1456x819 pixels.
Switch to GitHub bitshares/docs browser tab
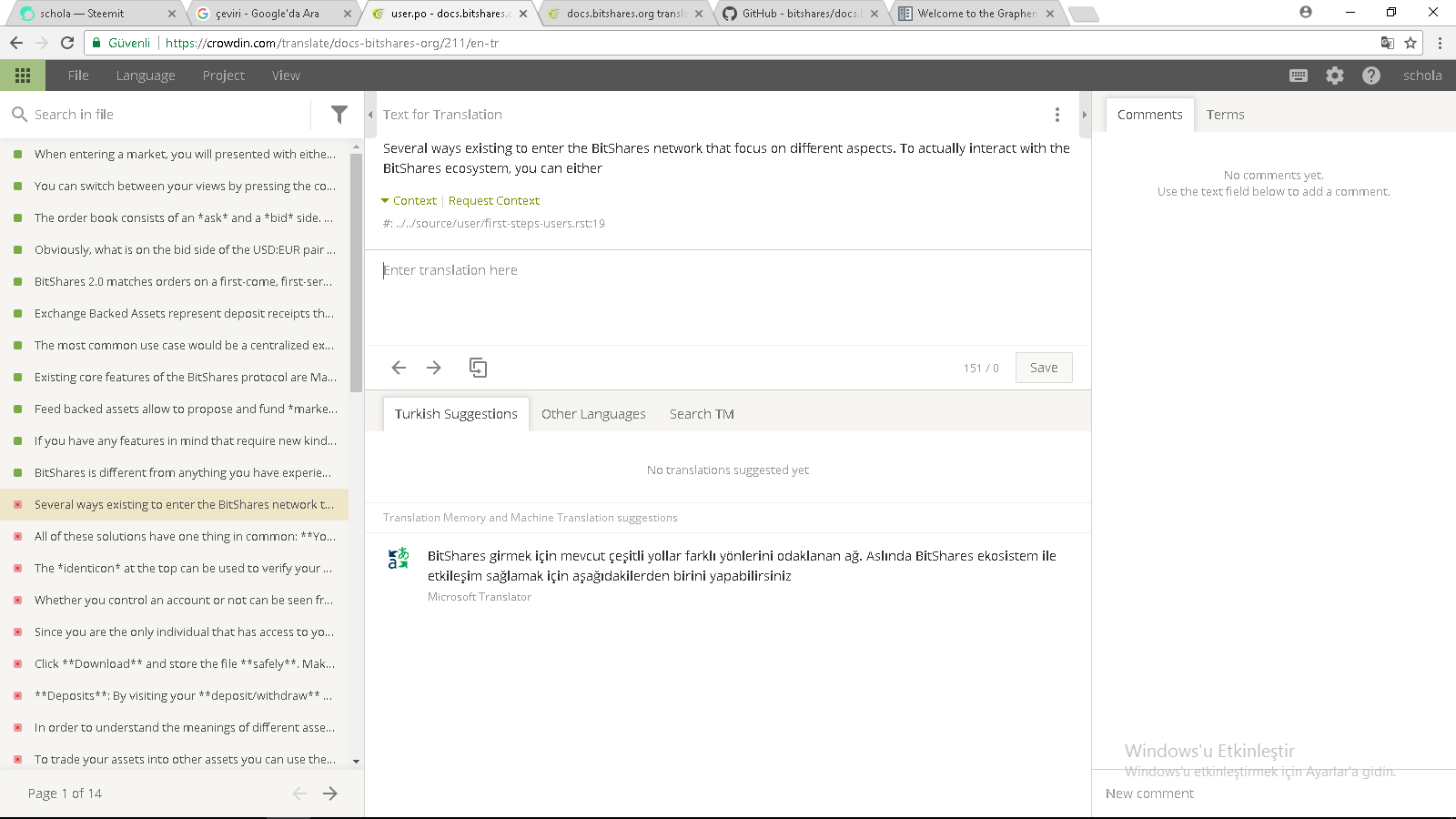coord(801,14)
